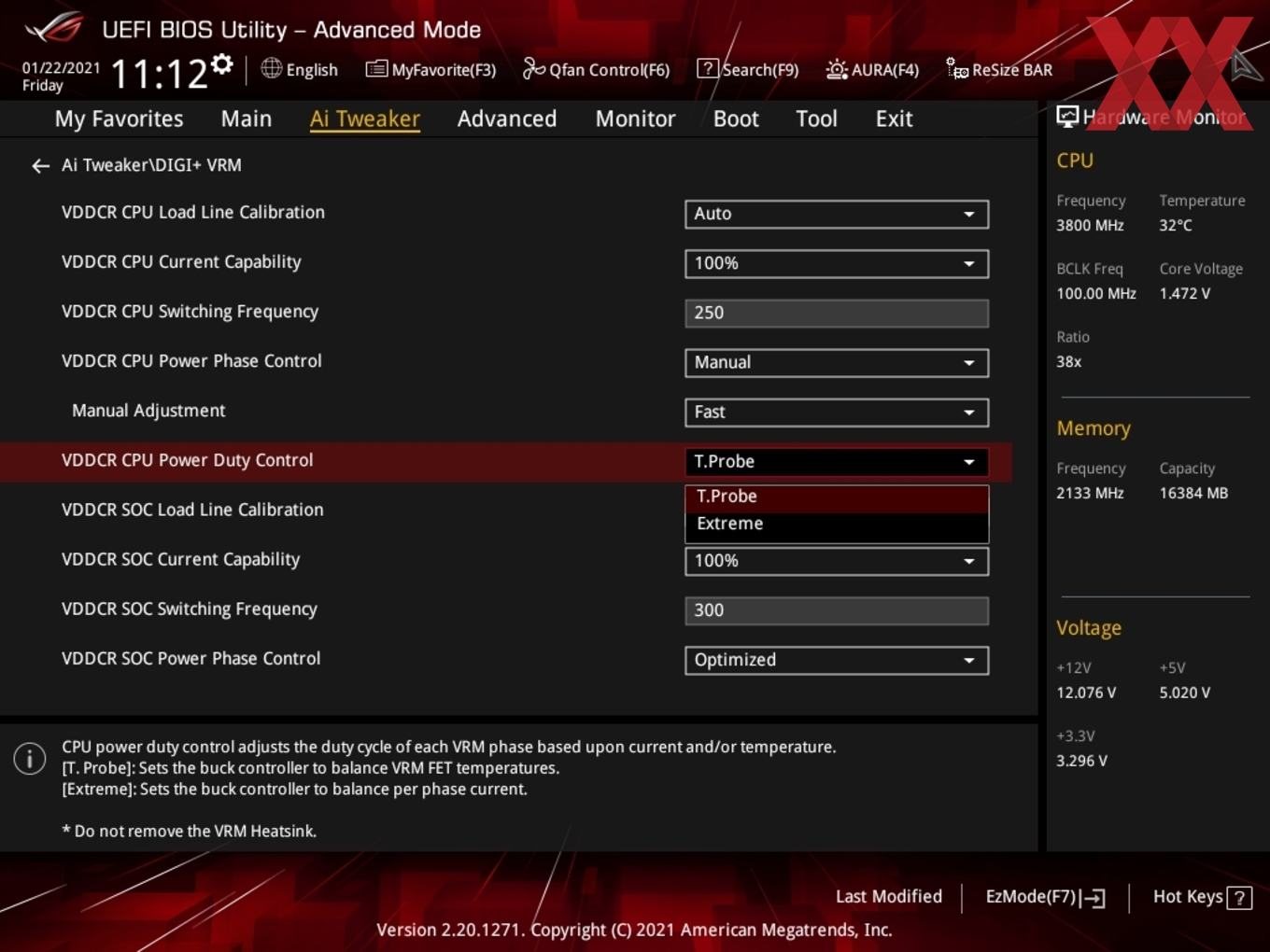The height and width of the screenshot is (952, 1270).
Task: Click memory capacity value 16384 MB
Action: [1193, 493]
